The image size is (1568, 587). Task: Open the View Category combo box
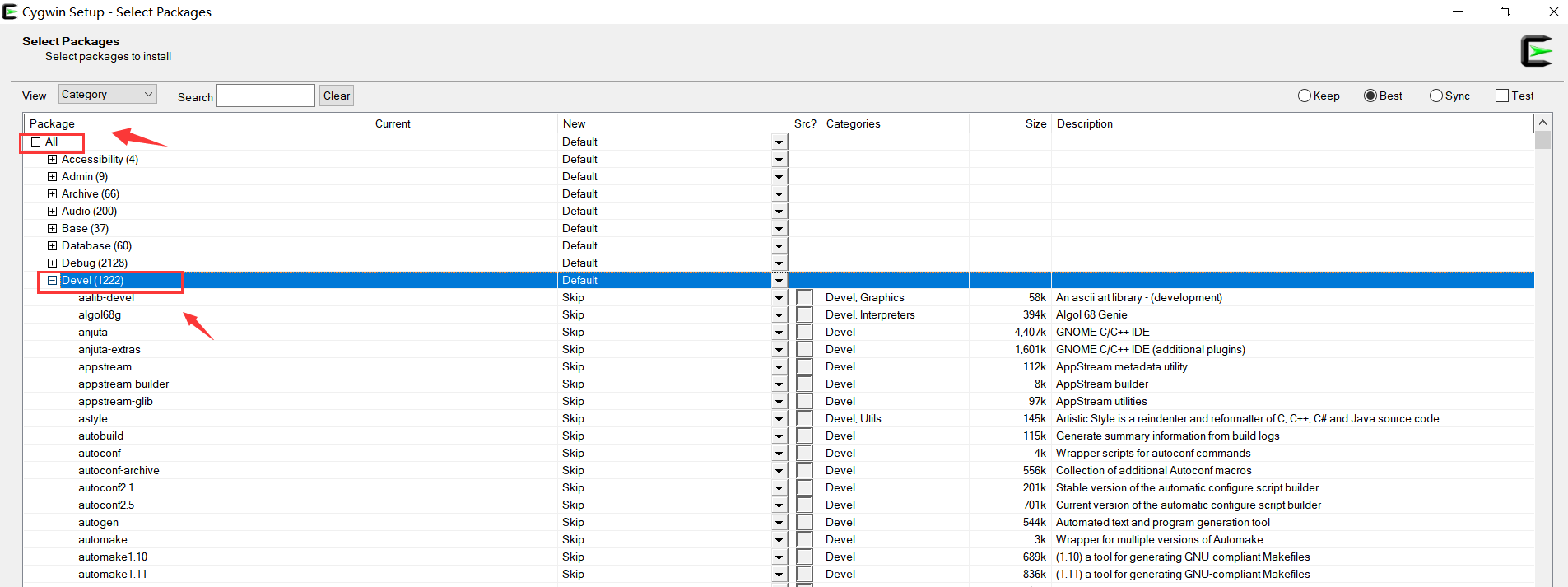pyautogui.click(x=107, y=95)
